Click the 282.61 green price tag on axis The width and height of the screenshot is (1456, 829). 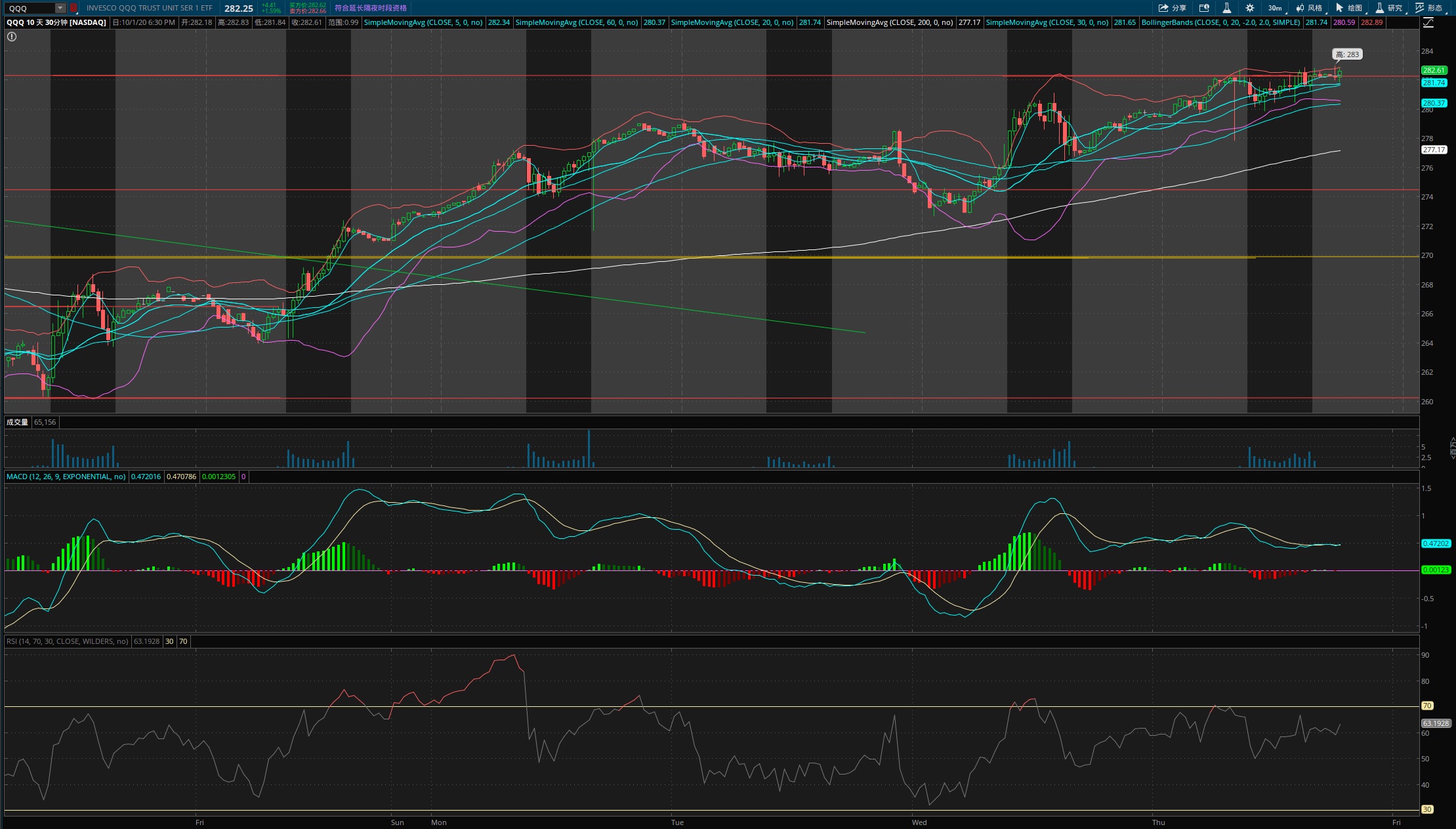coord(1434,70)
